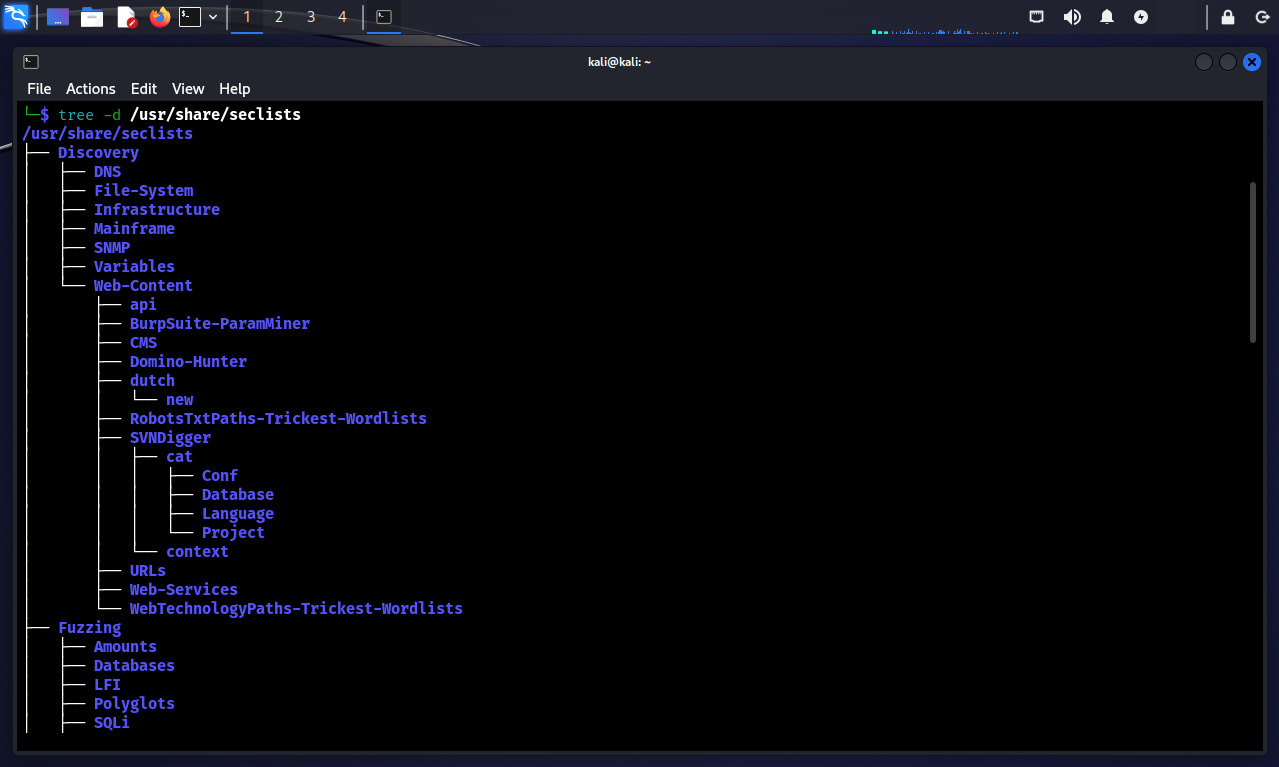
Task: Open the power manager icon
Action: 1141,17
